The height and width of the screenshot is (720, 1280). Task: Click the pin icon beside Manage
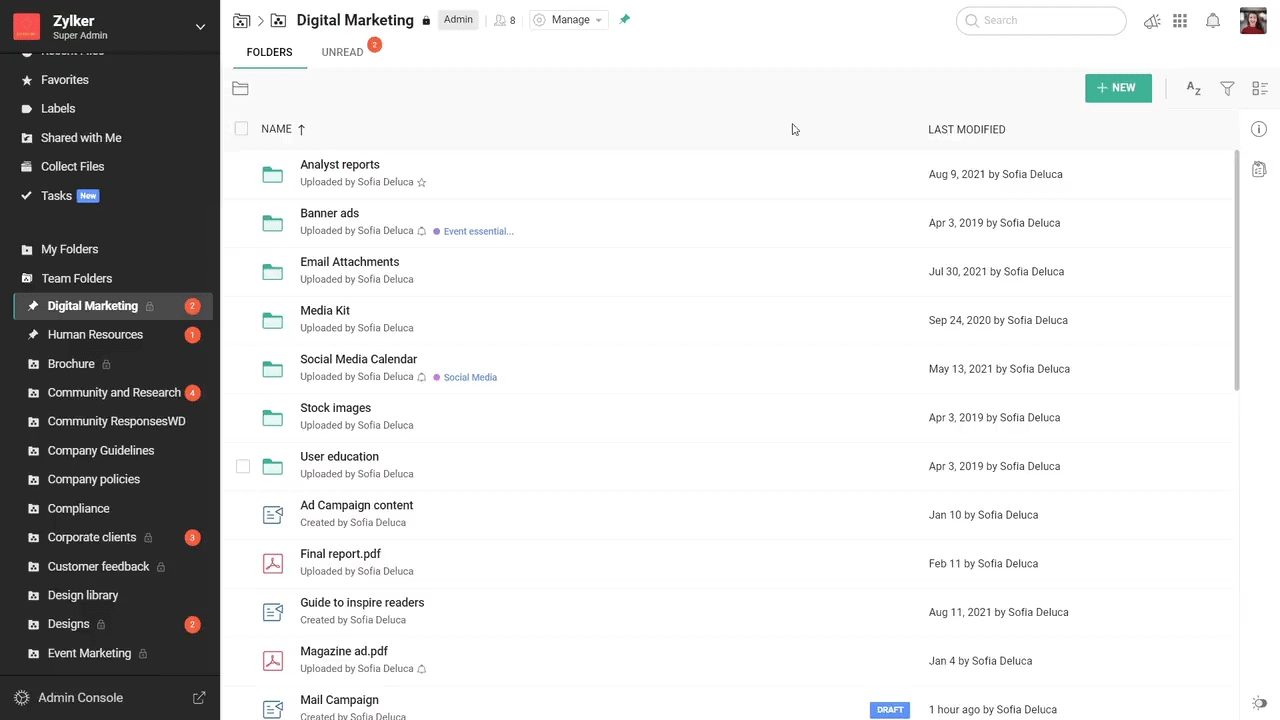pos(625,19)
